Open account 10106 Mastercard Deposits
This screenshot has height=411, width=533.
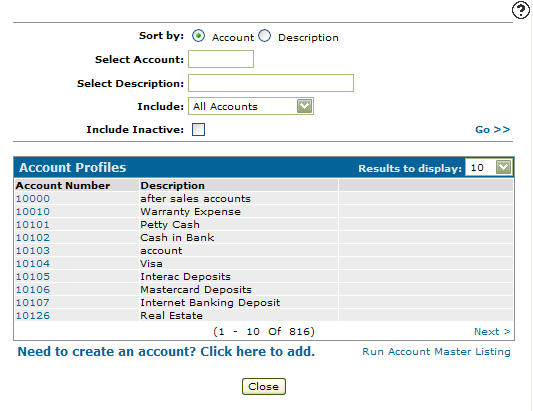tap(33, 289)
